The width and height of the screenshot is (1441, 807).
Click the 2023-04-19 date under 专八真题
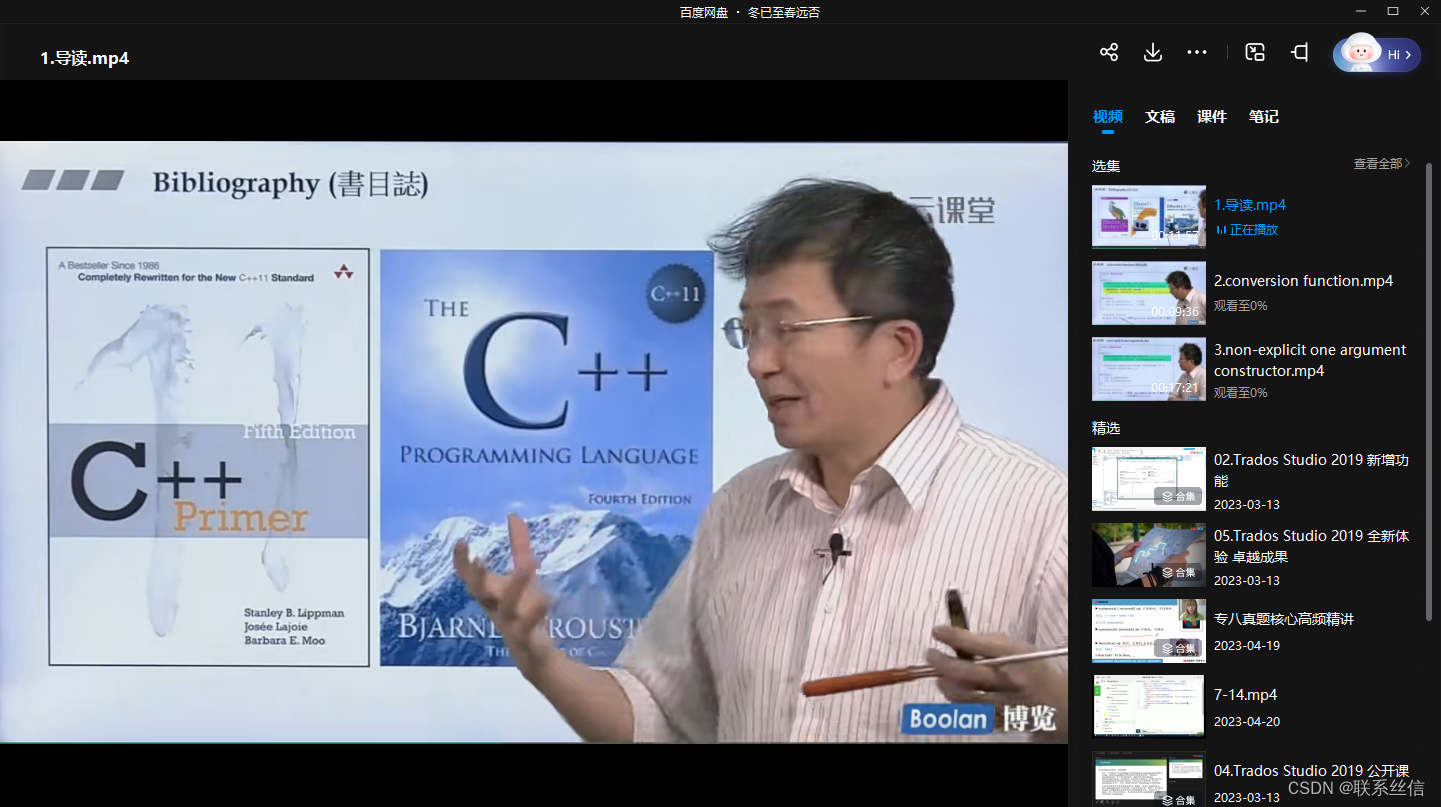[1247, 646]
